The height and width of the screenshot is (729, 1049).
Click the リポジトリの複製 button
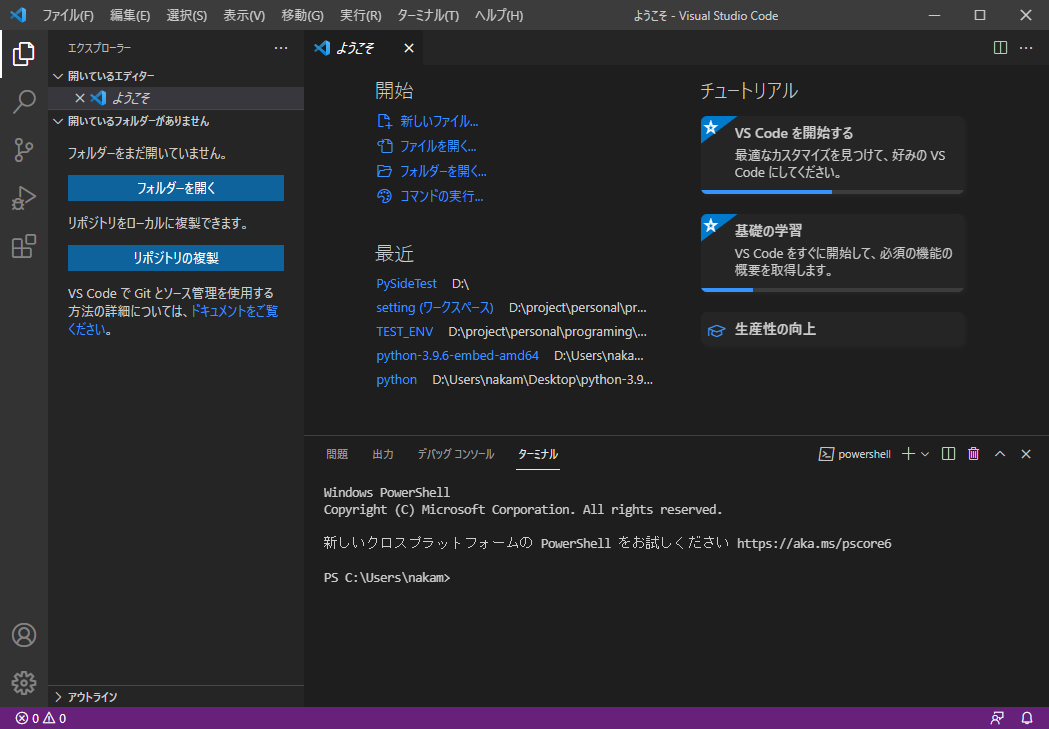pyautogui.click(x=176, y=258)
